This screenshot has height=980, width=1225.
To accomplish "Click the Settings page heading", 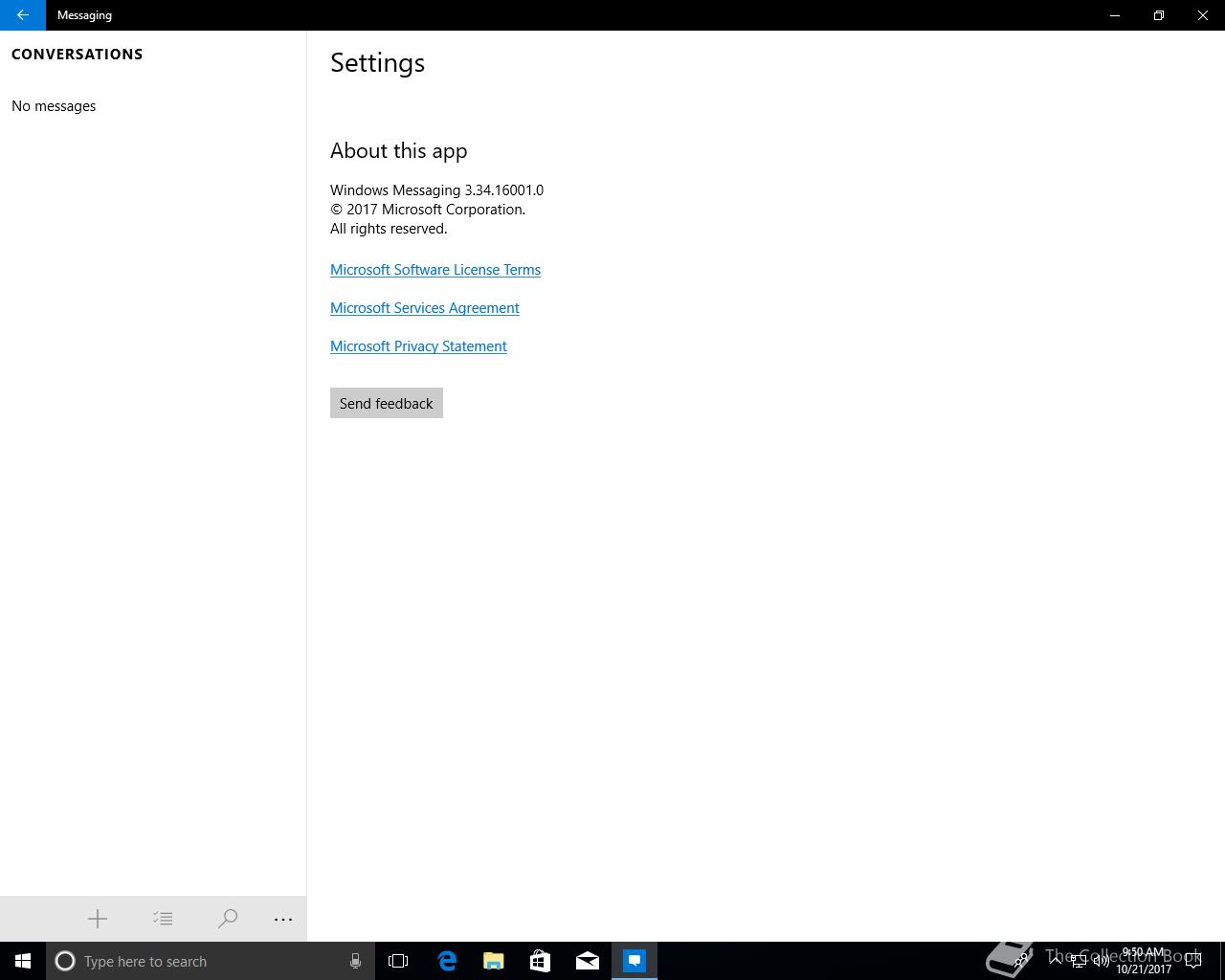I will tap(378, 63).
